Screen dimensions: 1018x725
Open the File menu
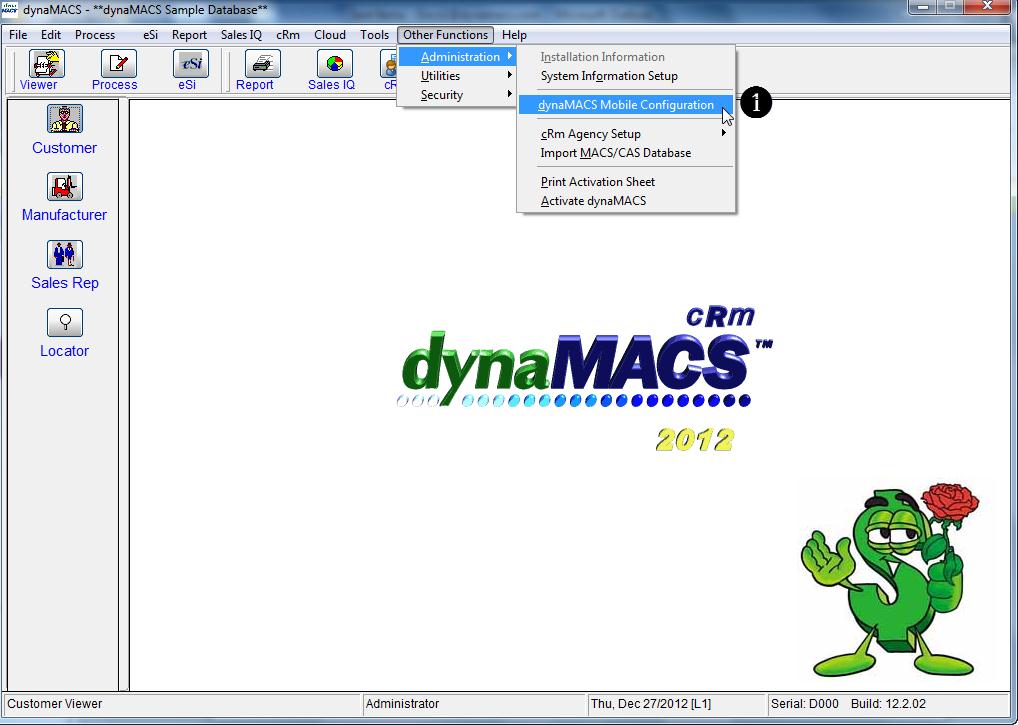coord(18,35)
